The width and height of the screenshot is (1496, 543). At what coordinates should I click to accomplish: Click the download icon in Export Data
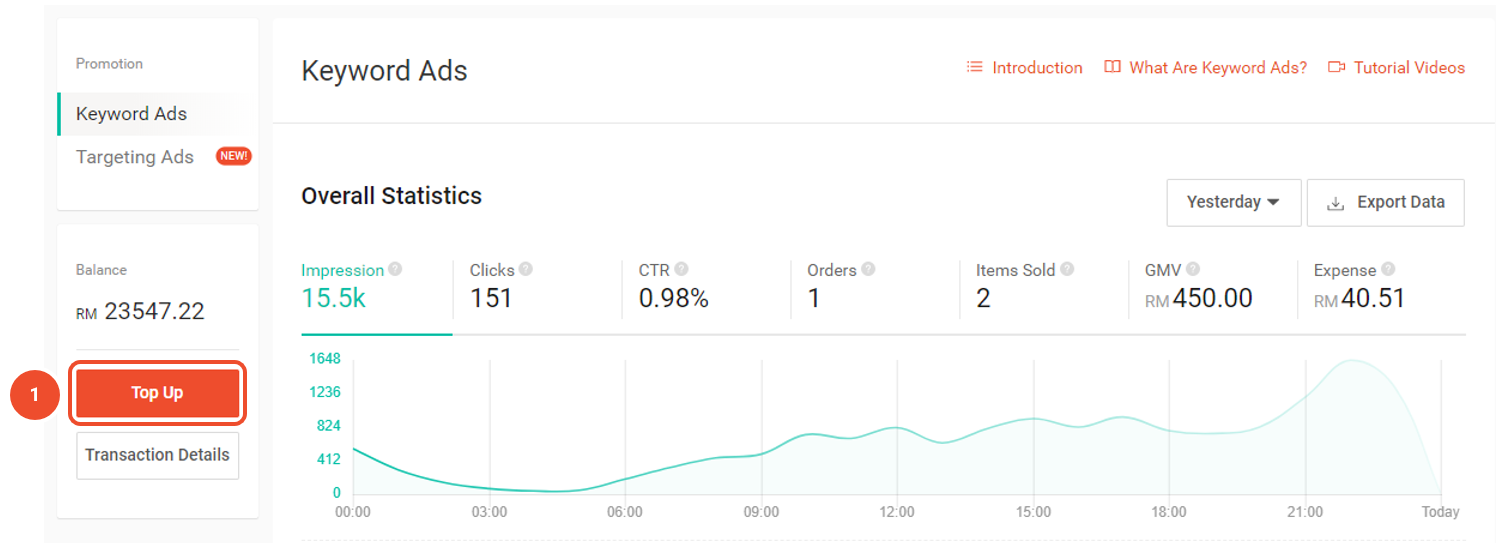1335,203
